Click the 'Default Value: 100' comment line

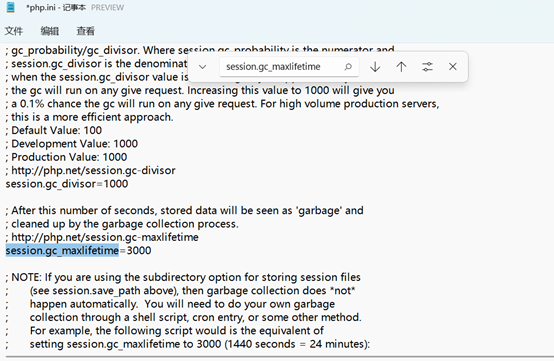click(54, 130)
